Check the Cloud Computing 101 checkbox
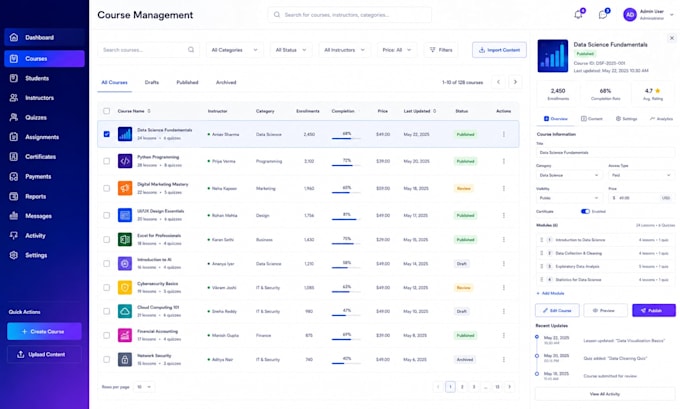The image size is (680, 409). click(106, 311)
